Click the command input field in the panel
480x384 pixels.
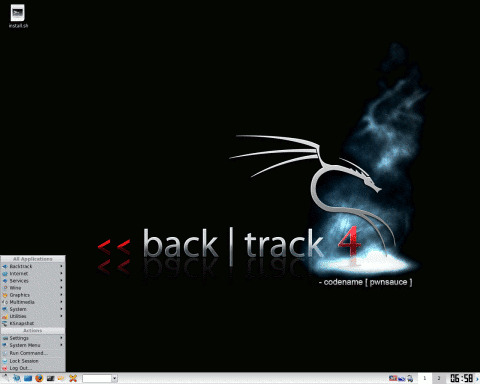(x=97, y=378)
